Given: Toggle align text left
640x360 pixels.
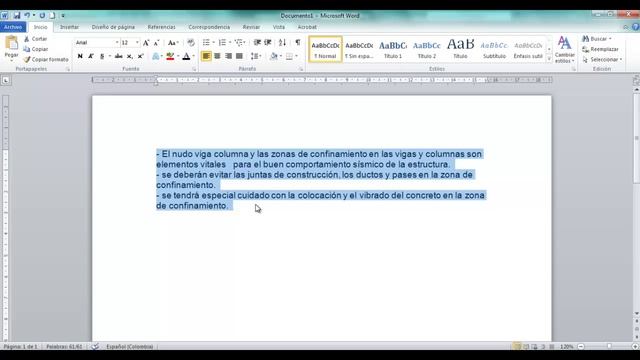Looking at the screenshot, I should [x=206, y=56].
